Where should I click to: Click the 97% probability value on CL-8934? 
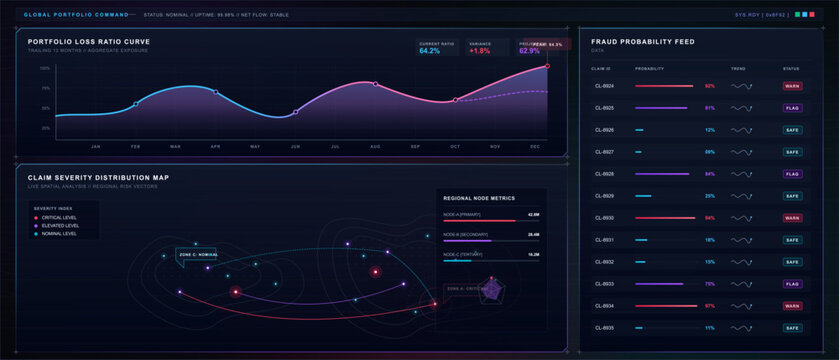[x=710, y=306]
